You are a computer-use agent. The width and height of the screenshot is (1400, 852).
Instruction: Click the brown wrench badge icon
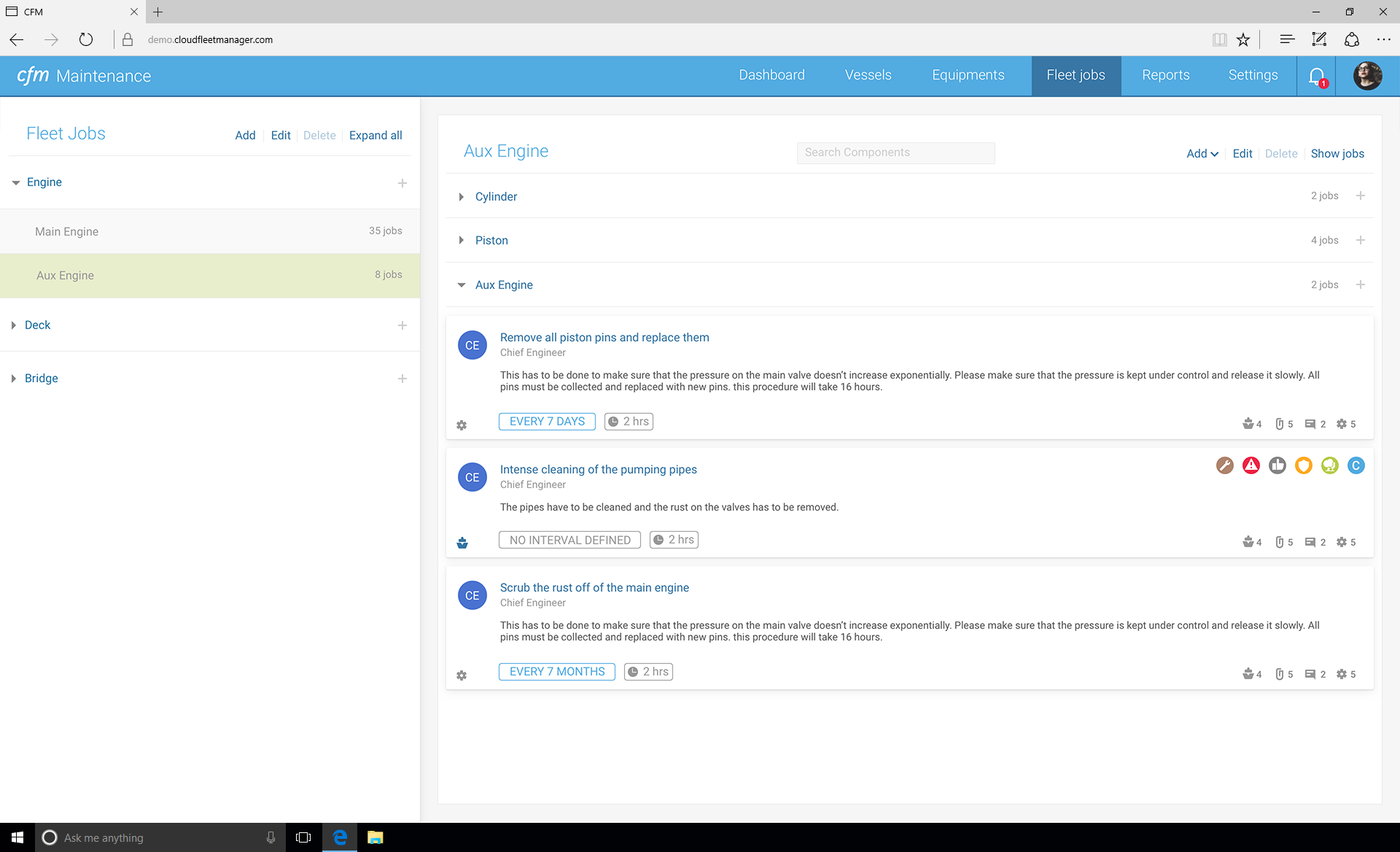pos(1224,465)
